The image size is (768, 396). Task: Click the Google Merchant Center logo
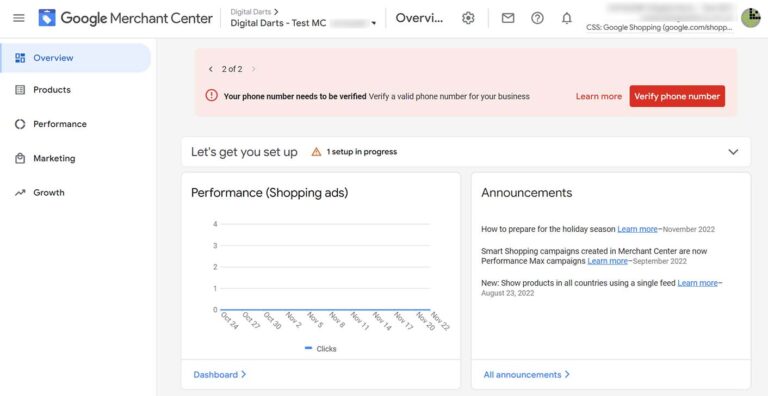pos(125,19)
